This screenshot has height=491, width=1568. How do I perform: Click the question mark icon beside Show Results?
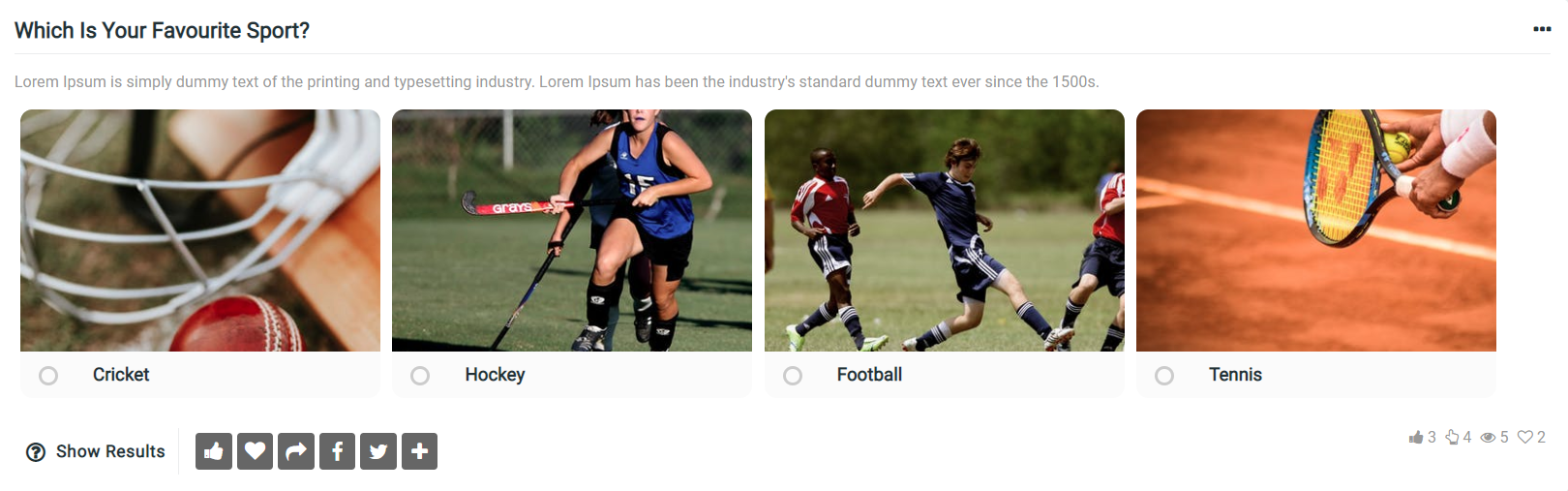36,452
